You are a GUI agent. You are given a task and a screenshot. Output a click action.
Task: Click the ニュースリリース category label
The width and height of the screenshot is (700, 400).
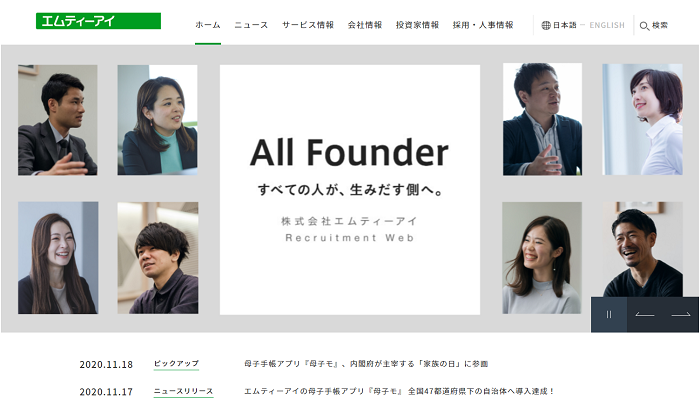[183, 391]
